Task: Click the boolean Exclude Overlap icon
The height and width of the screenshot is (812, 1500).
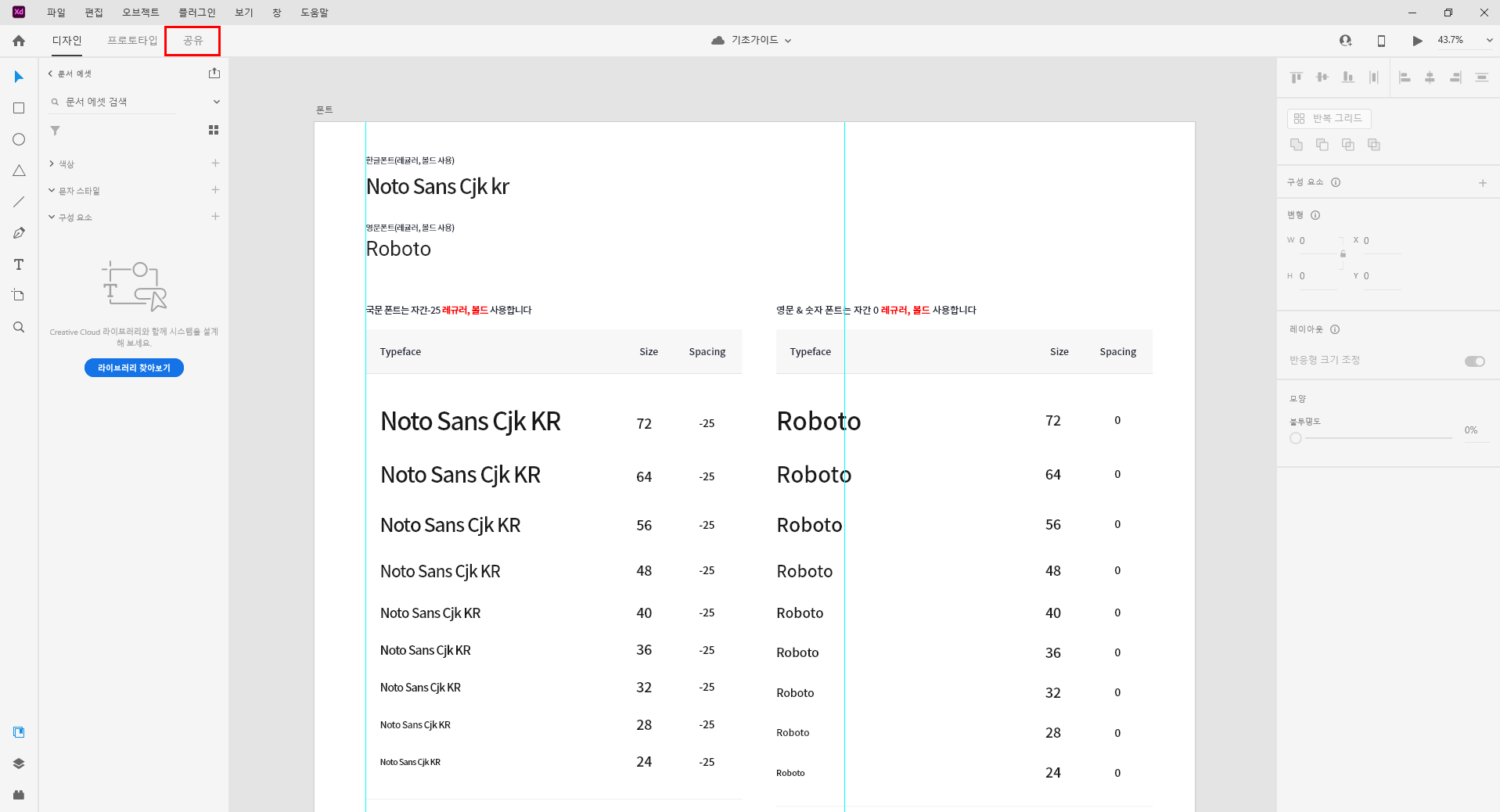Action: pyautogui.click(x=1374, y=145)
